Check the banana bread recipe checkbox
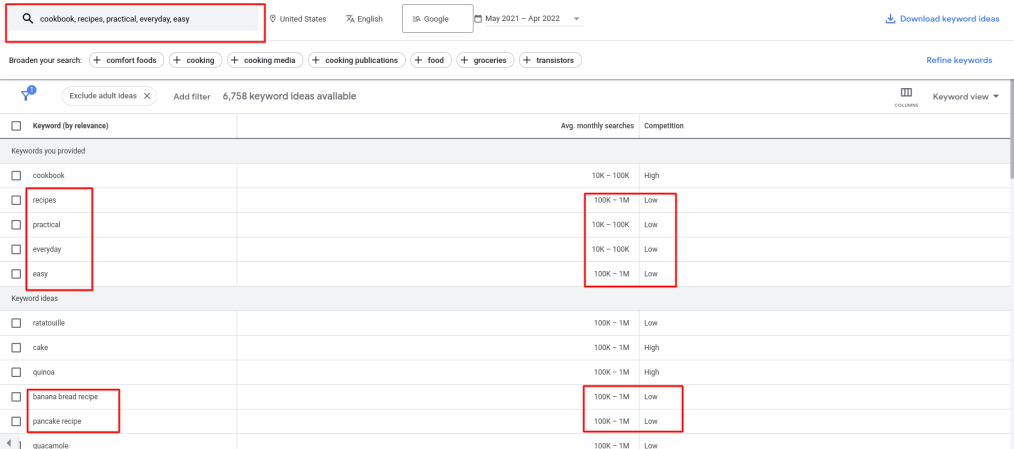 (16, 397)
